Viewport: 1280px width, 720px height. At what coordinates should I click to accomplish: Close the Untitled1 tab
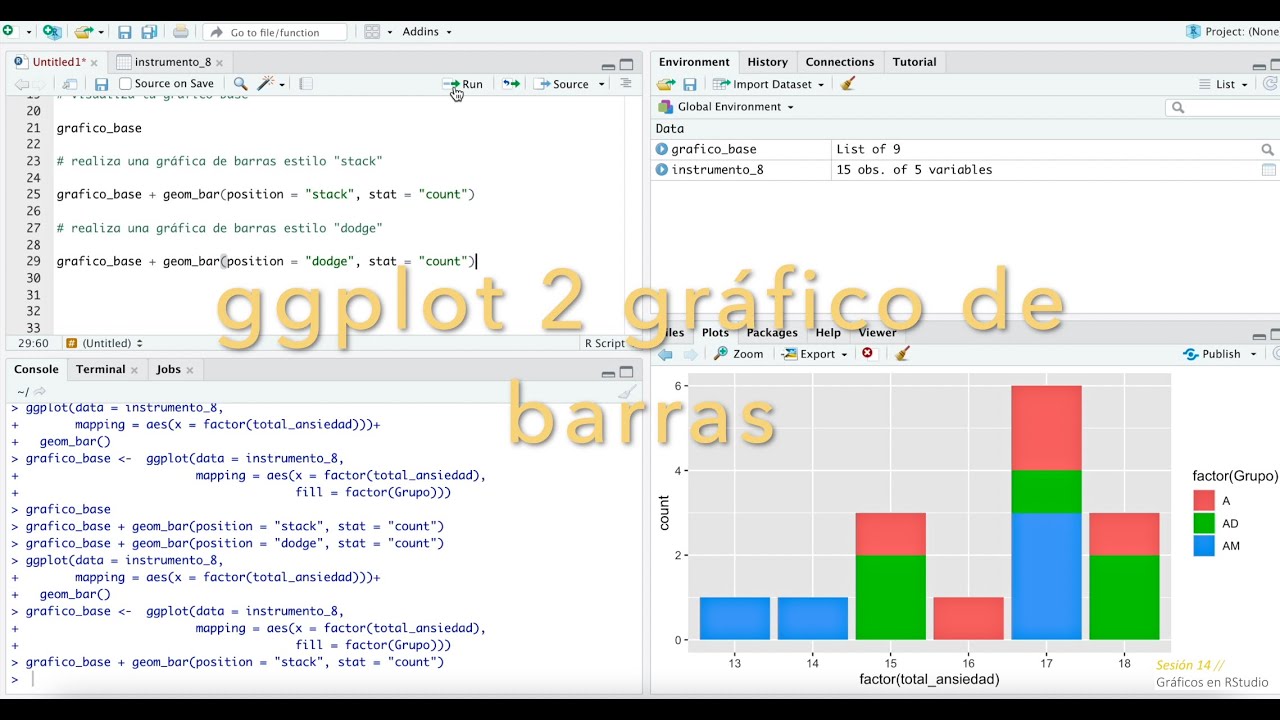94,63
